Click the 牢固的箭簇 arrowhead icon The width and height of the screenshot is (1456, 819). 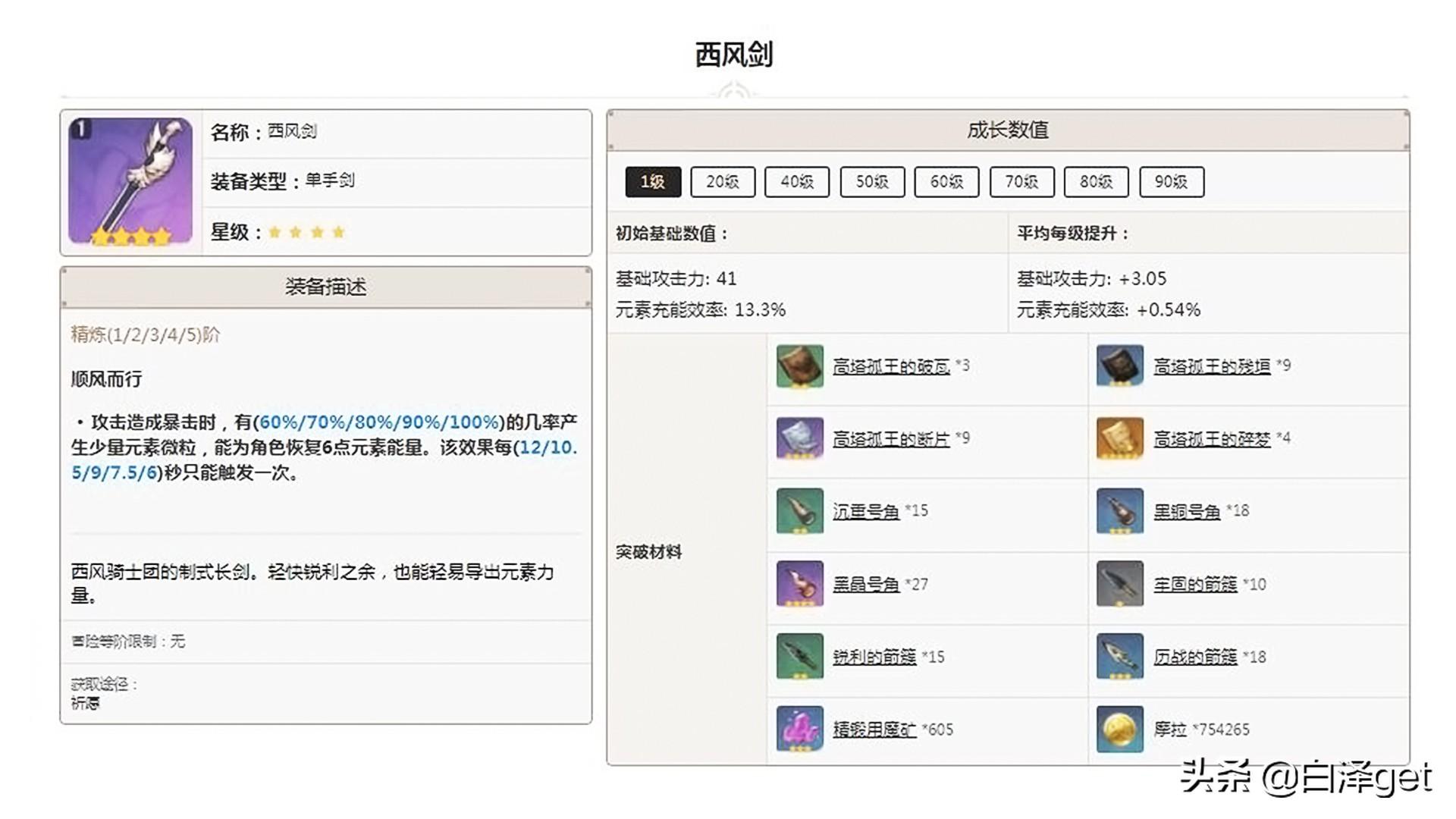(1119, 584)
